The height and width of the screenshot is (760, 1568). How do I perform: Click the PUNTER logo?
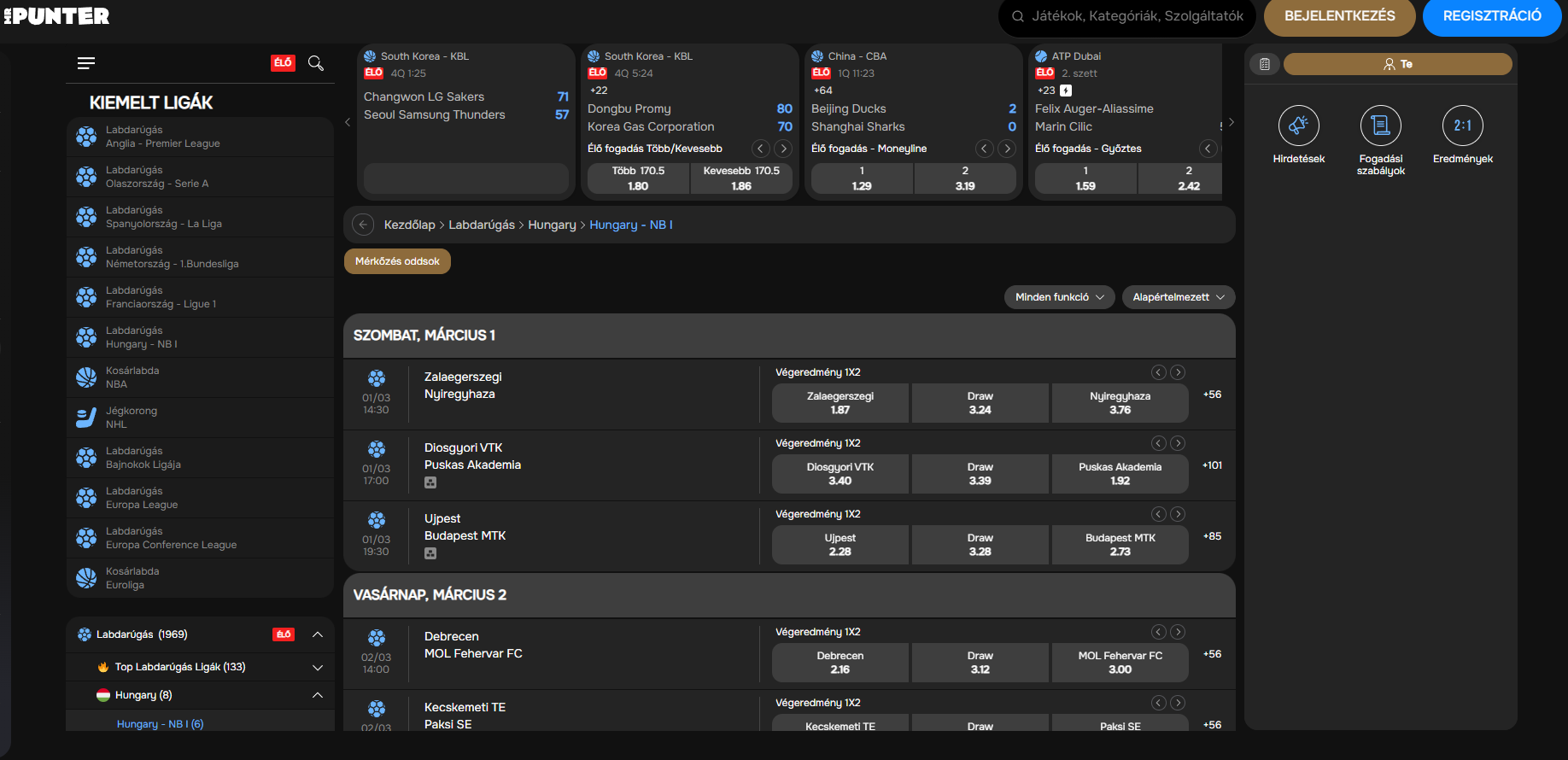click(x=56, y=16)
